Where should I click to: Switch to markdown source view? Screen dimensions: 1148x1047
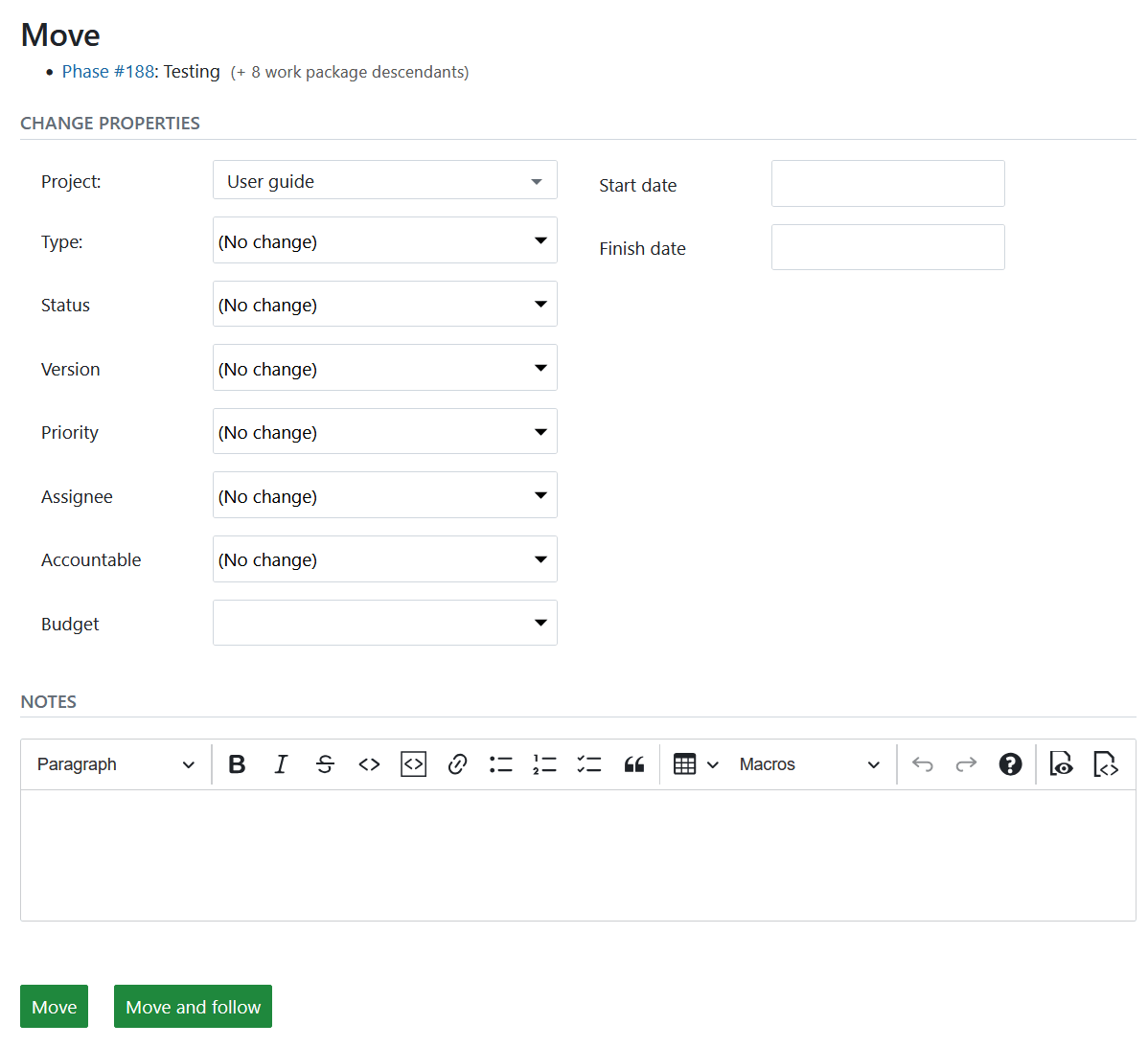(1106, 763)
